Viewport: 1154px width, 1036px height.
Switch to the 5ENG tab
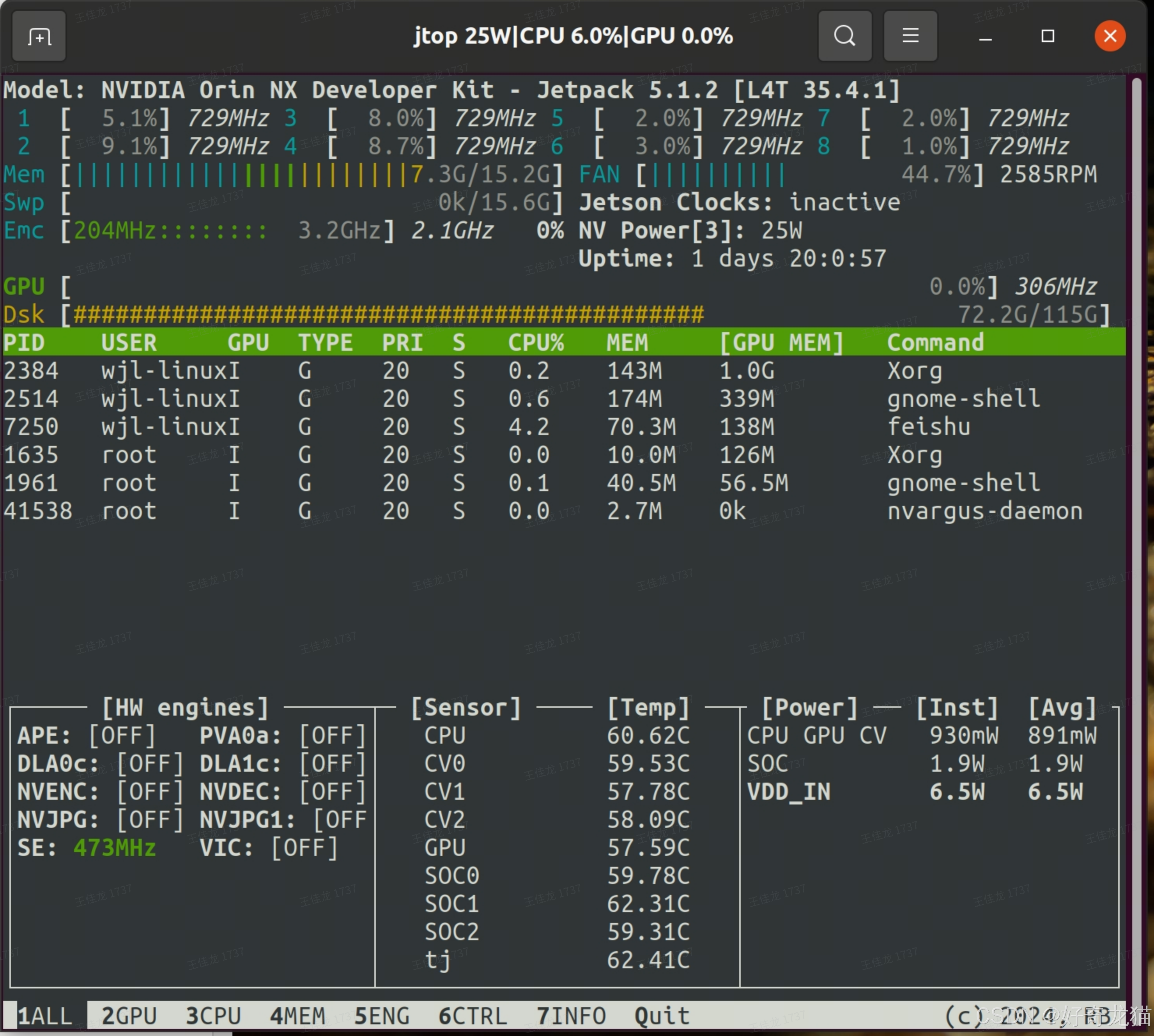[381, 1015]
